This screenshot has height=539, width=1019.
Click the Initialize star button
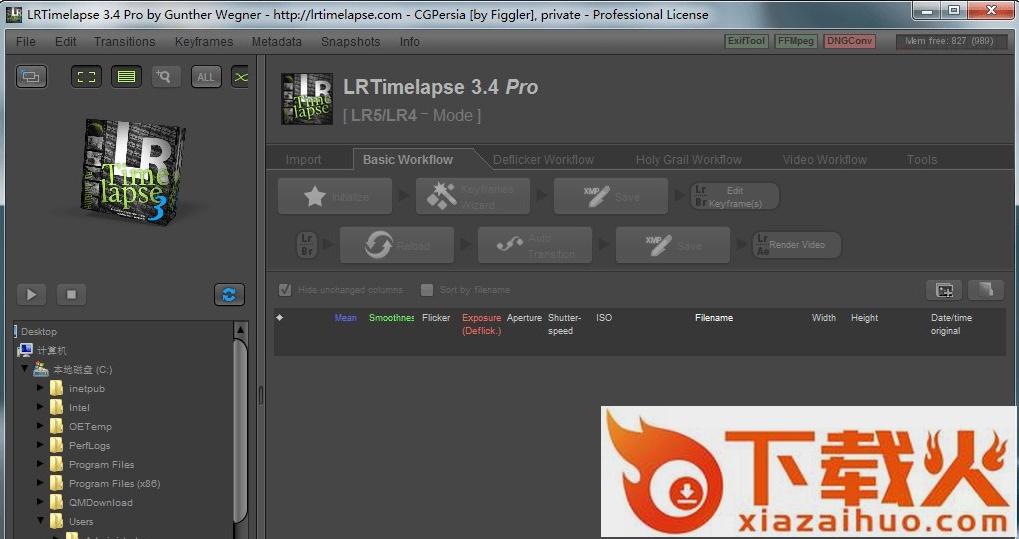(x=335, y=196)
